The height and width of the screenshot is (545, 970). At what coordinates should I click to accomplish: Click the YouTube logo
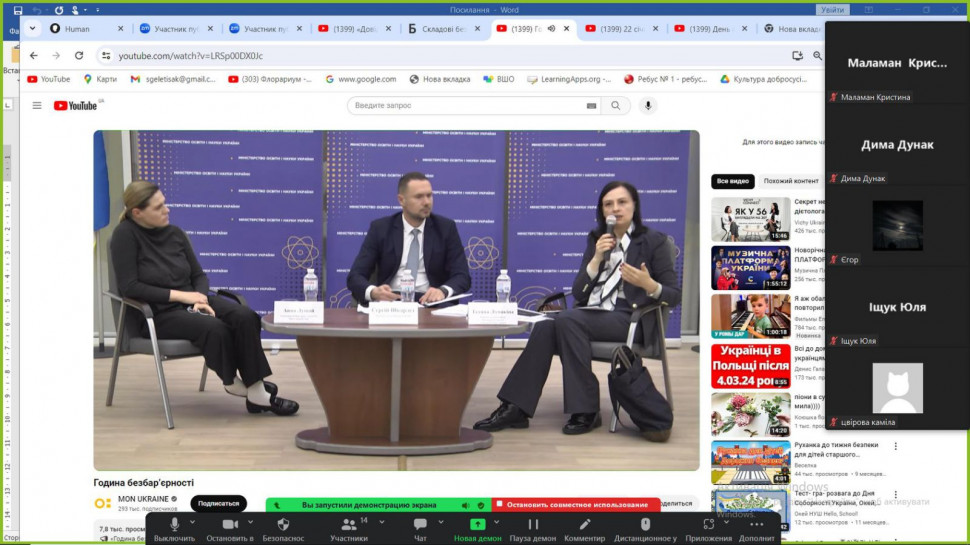pyautogui.click(x=76, y=106)
